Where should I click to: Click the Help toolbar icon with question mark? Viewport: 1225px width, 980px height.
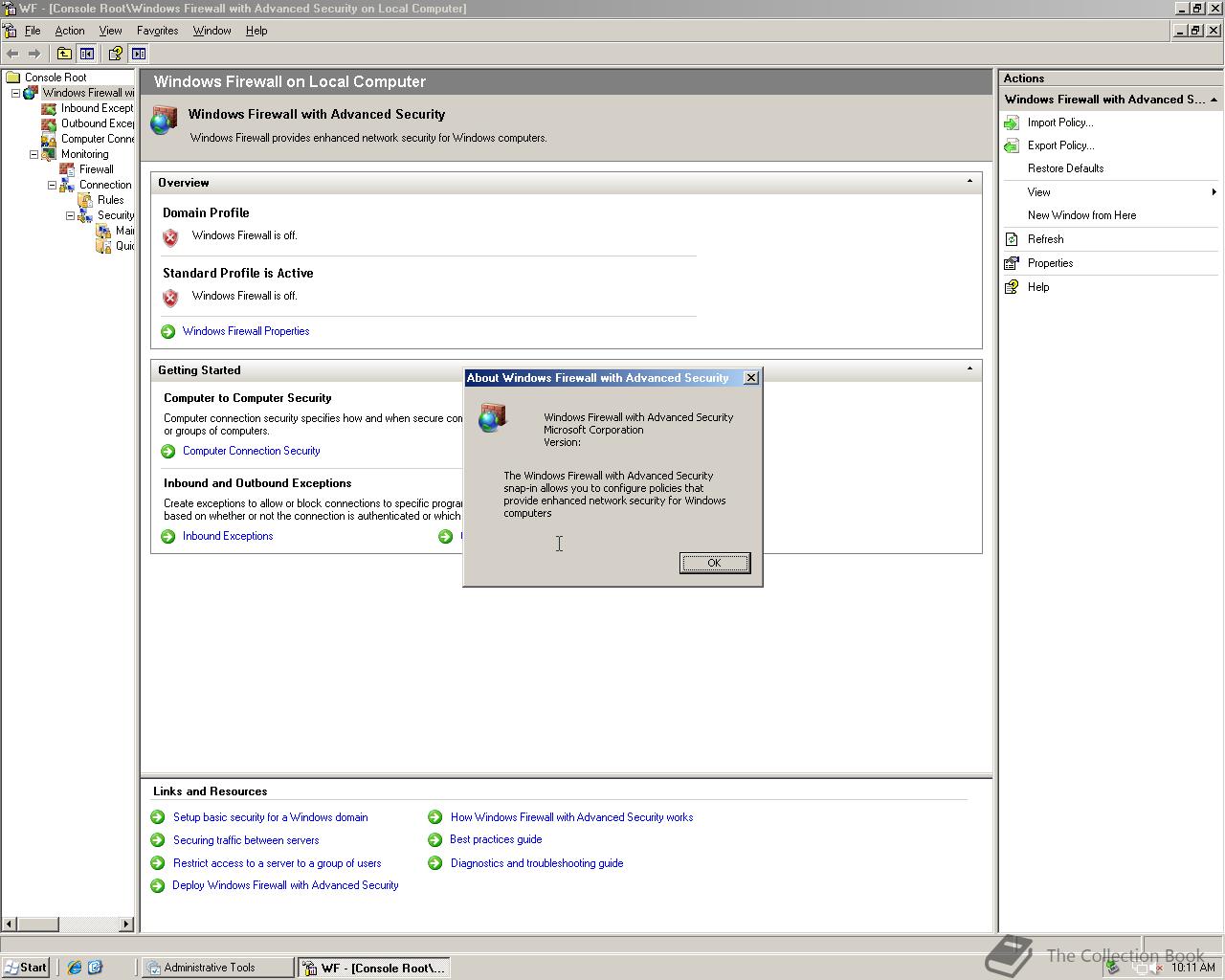tap(116, 54)
